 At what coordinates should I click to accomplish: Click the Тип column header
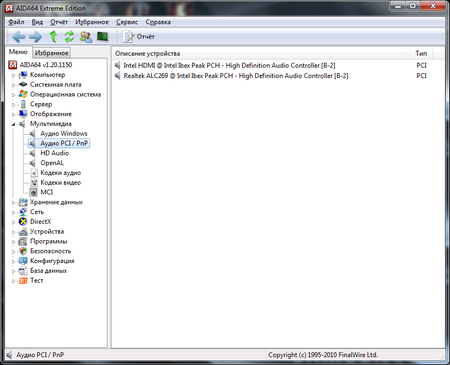click(421, 53)
